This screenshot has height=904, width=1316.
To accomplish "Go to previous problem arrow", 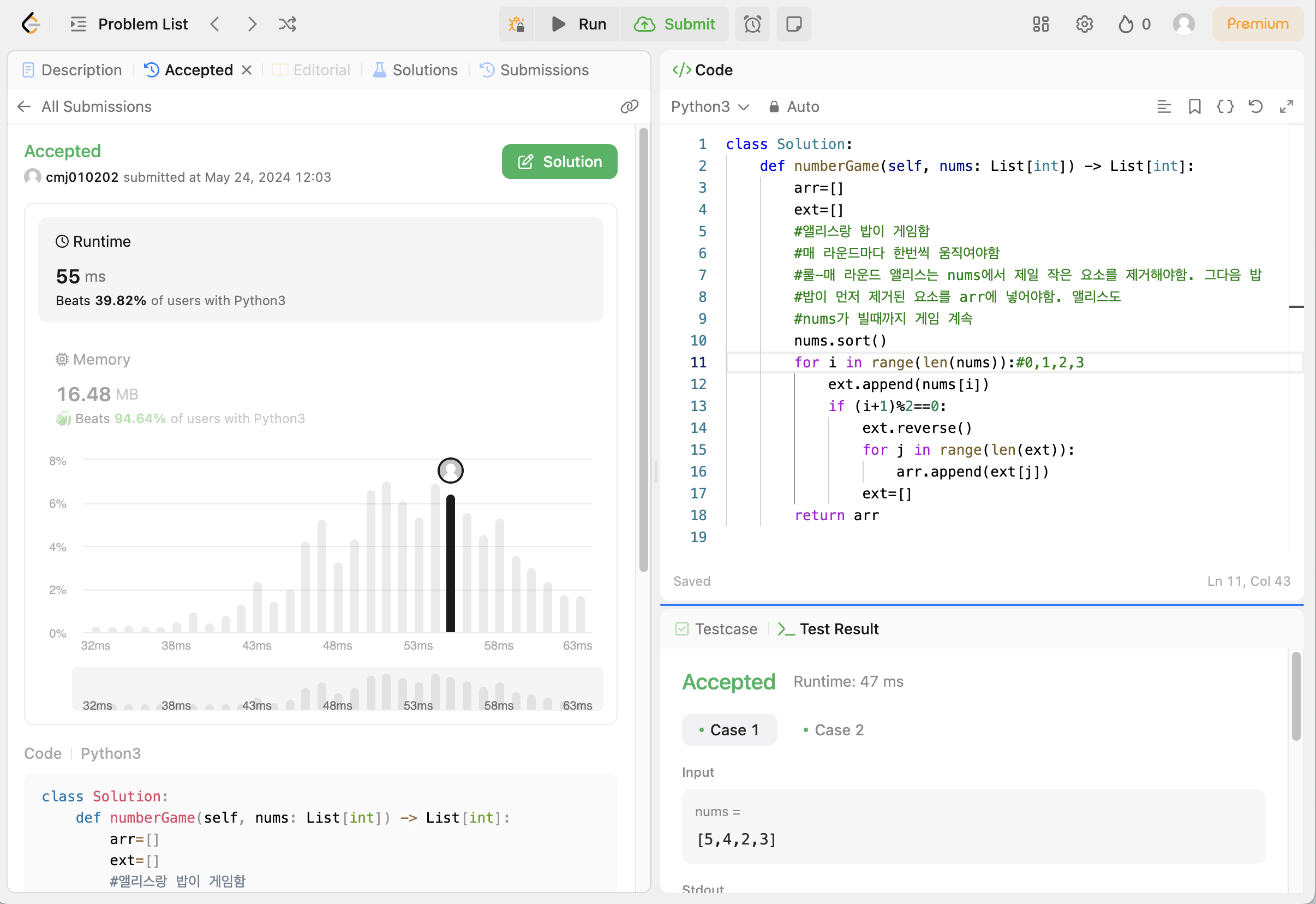I will pos(214,24).
